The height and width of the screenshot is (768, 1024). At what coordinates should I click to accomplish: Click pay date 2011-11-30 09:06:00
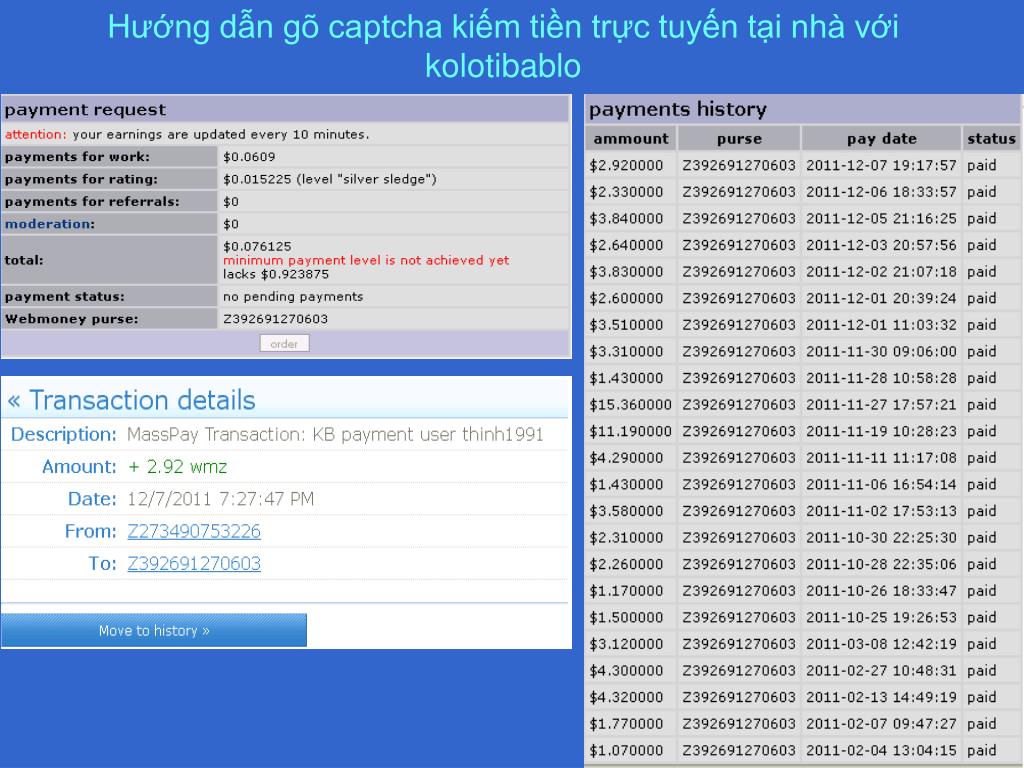tap(881, 351)
